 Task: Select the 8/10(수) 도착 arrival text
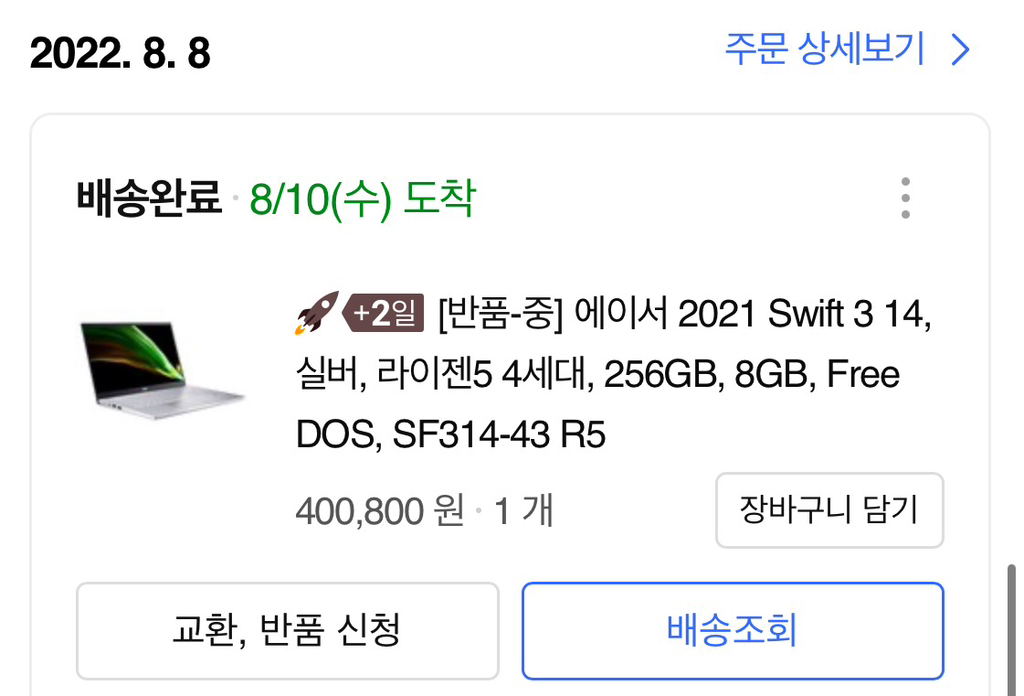coord(362,199)
